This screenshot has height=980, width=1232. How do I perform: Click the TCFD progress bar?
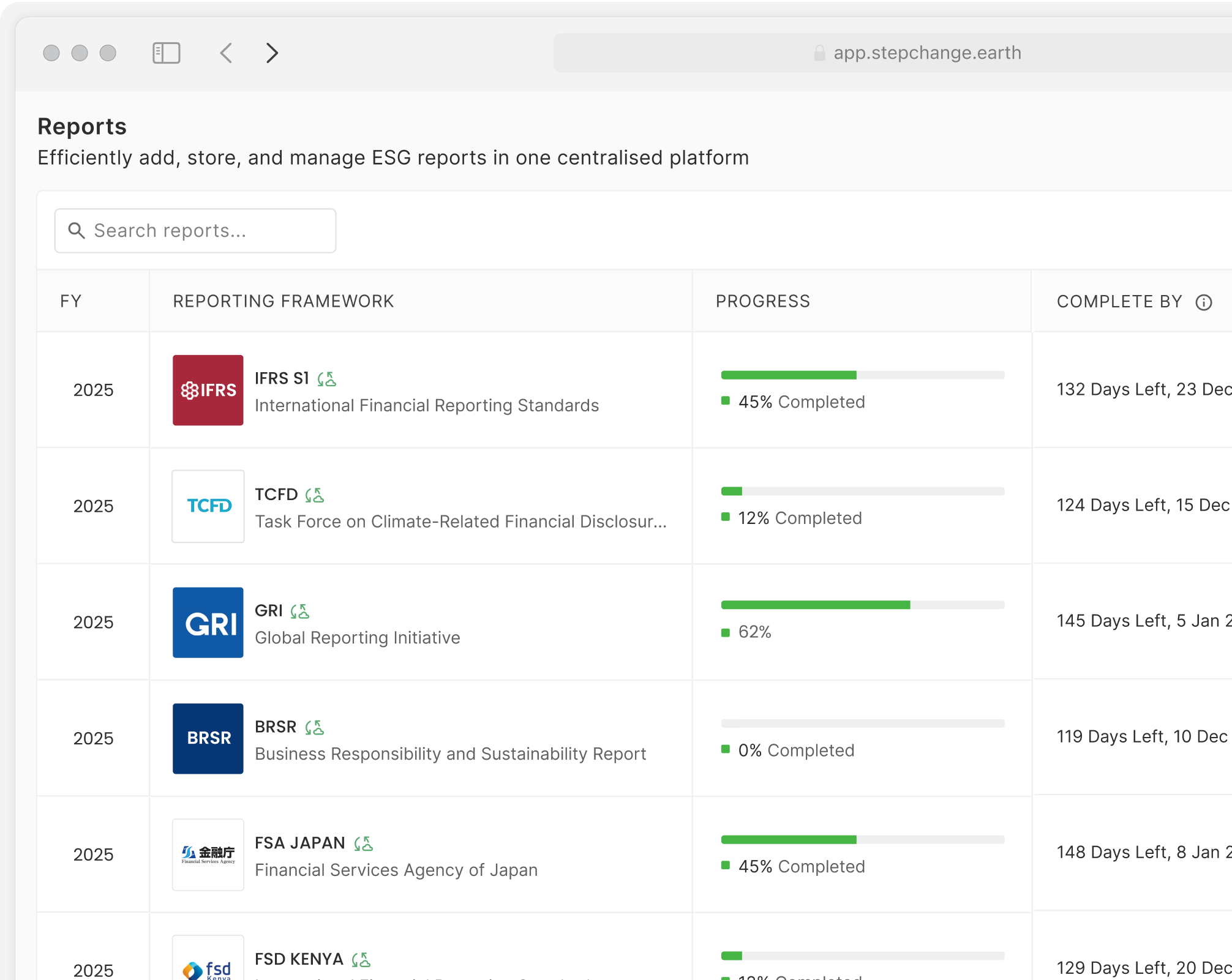coord(863,491)
